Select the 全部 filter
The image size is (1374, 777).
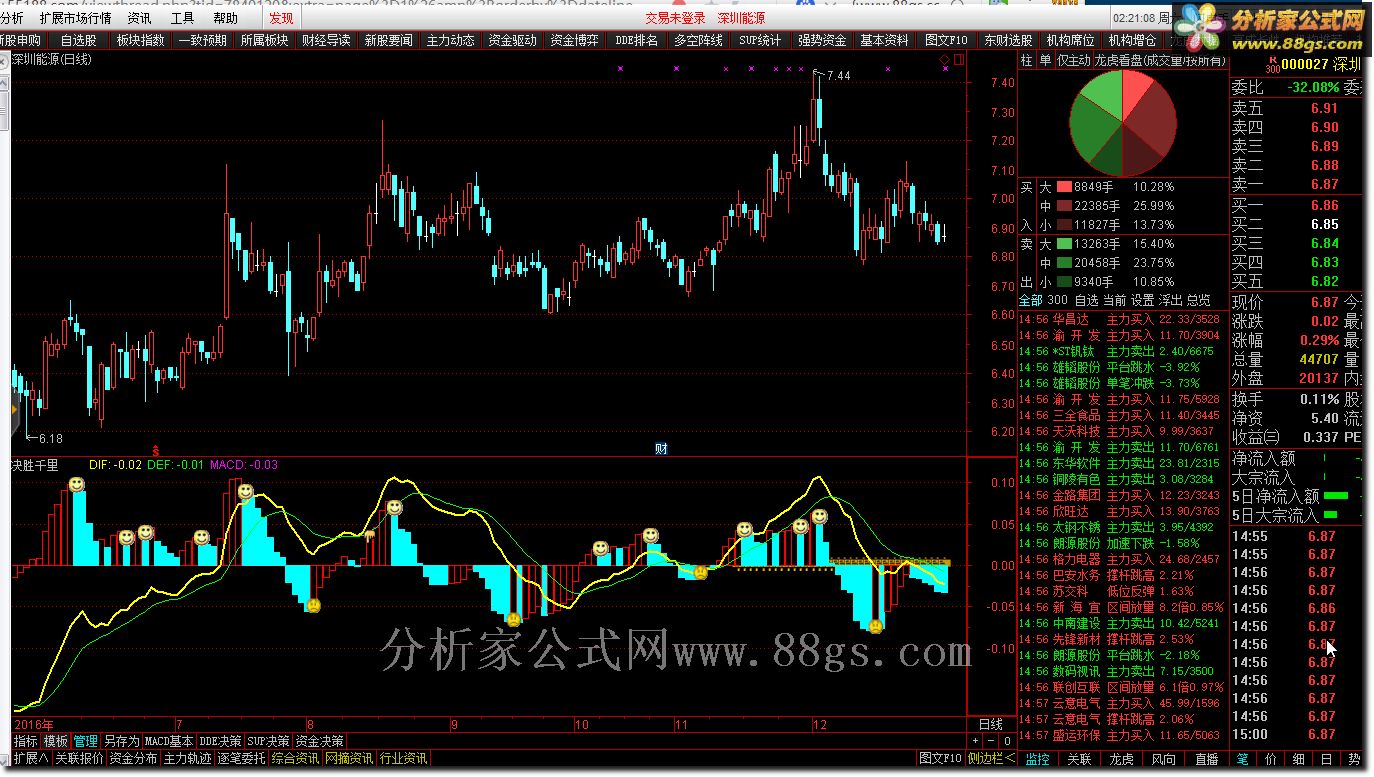point(1030,300)
